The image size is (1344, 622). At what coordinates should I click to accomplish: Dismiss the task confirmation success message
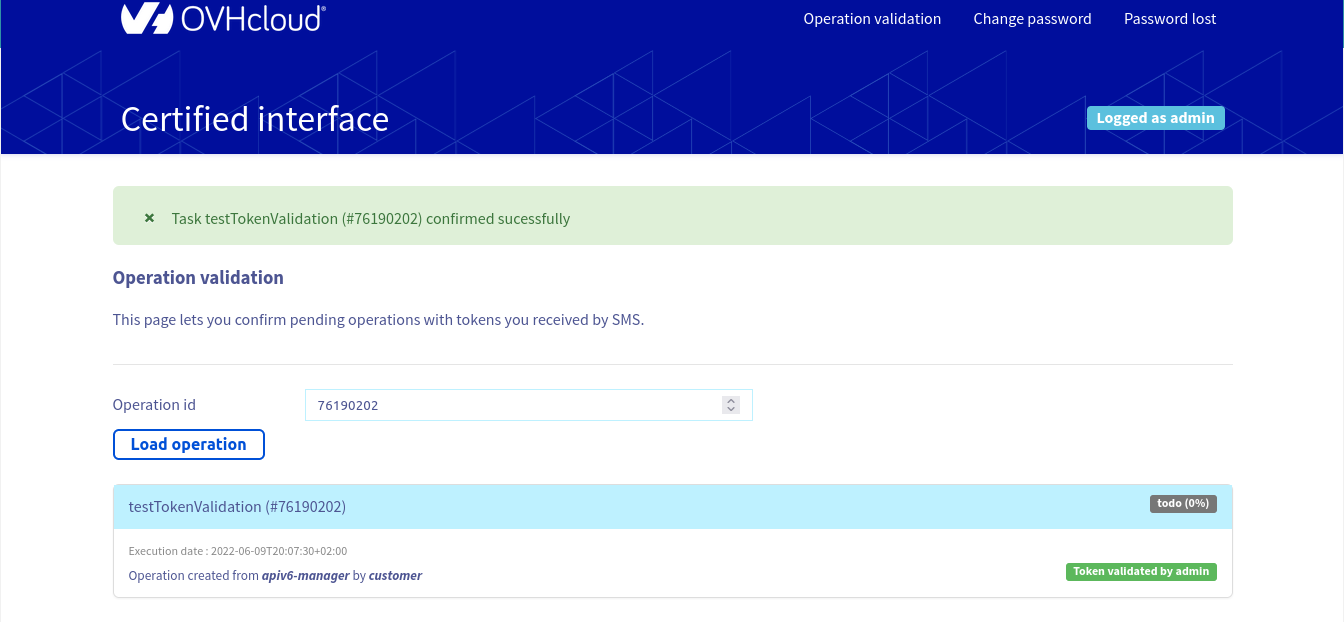[x=149, y=217]
